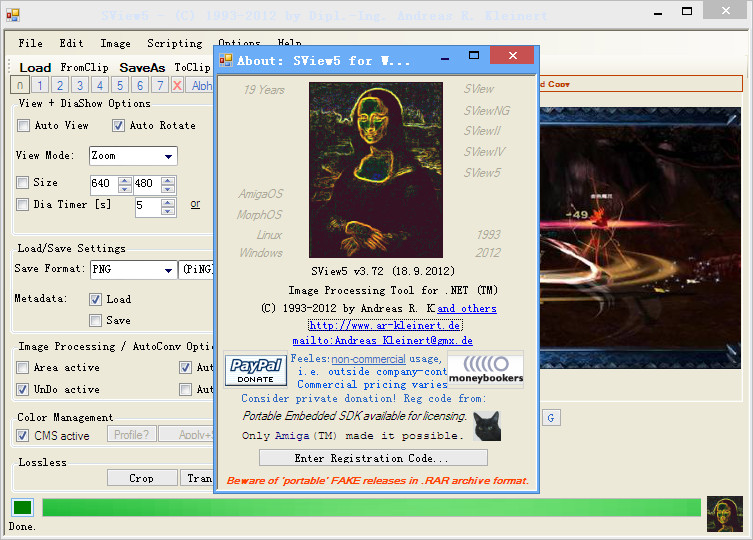Click Enter Registration Code button

click(x=373, y=458)
